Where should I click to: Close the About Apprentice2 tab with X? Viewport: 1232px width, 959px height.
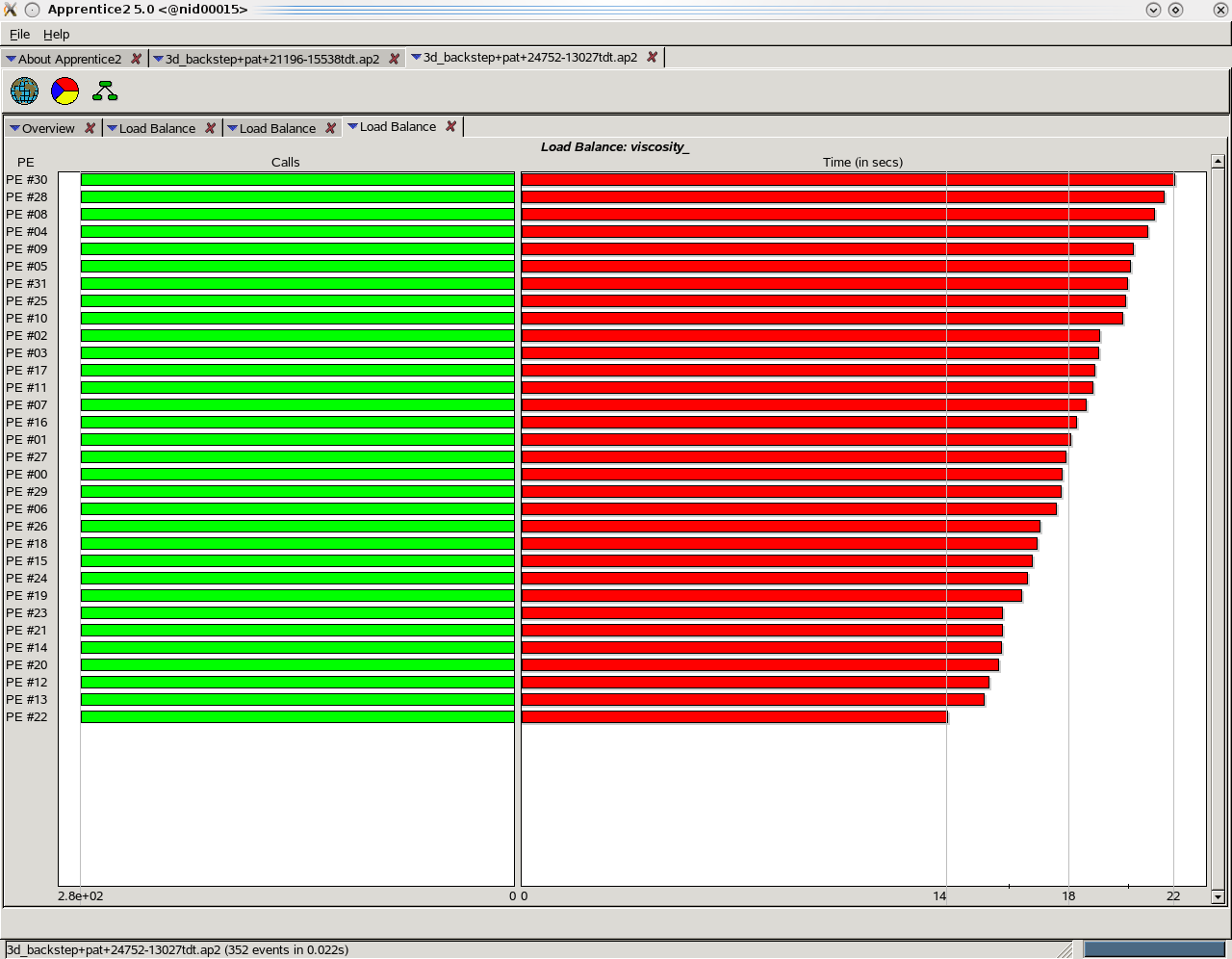coord(136,59)
